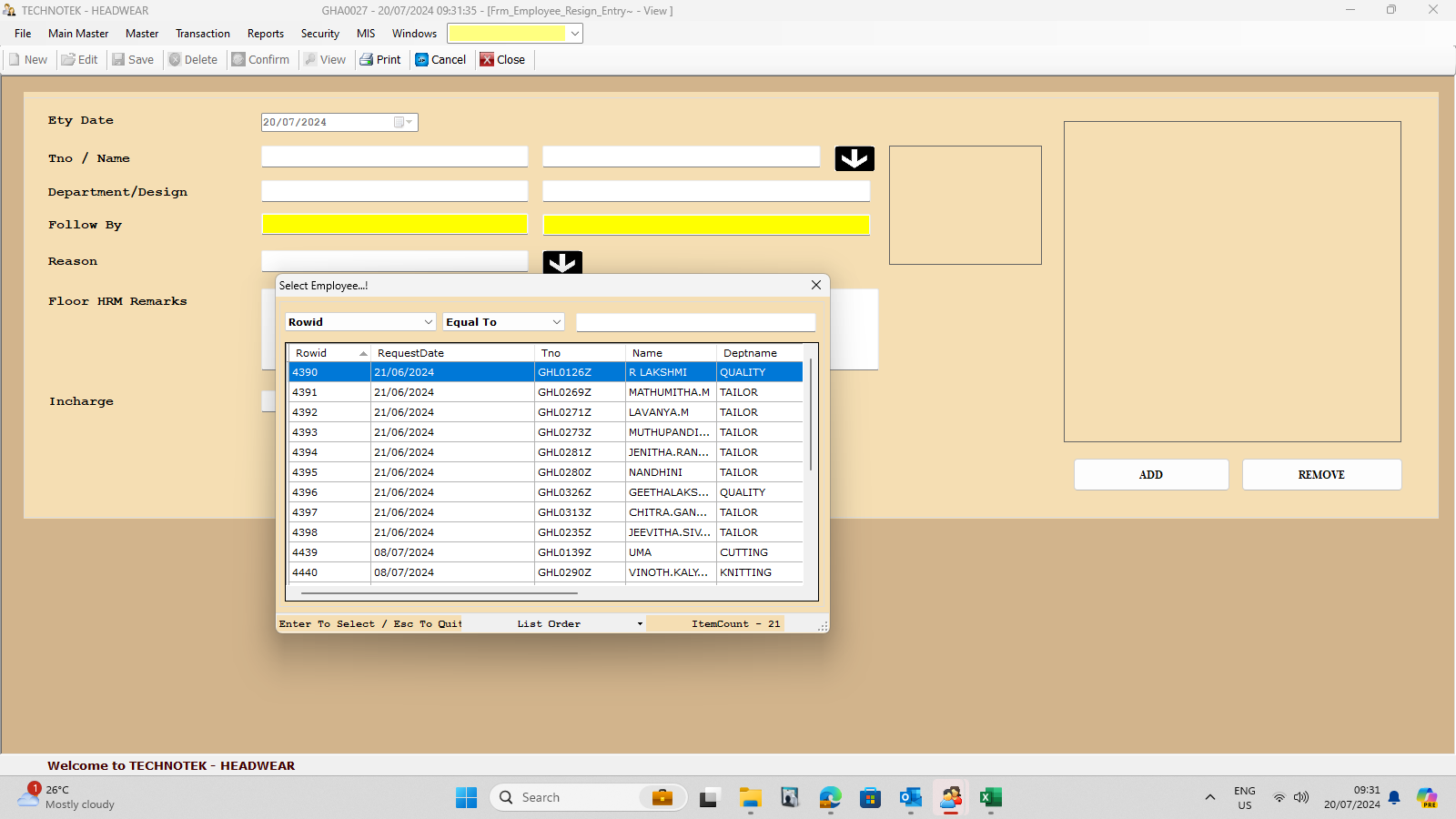Image resolution: width=1456 pixels, height=819 pixels.
Task: Open Excel from the taskbar
Action: tap(990, 798)
